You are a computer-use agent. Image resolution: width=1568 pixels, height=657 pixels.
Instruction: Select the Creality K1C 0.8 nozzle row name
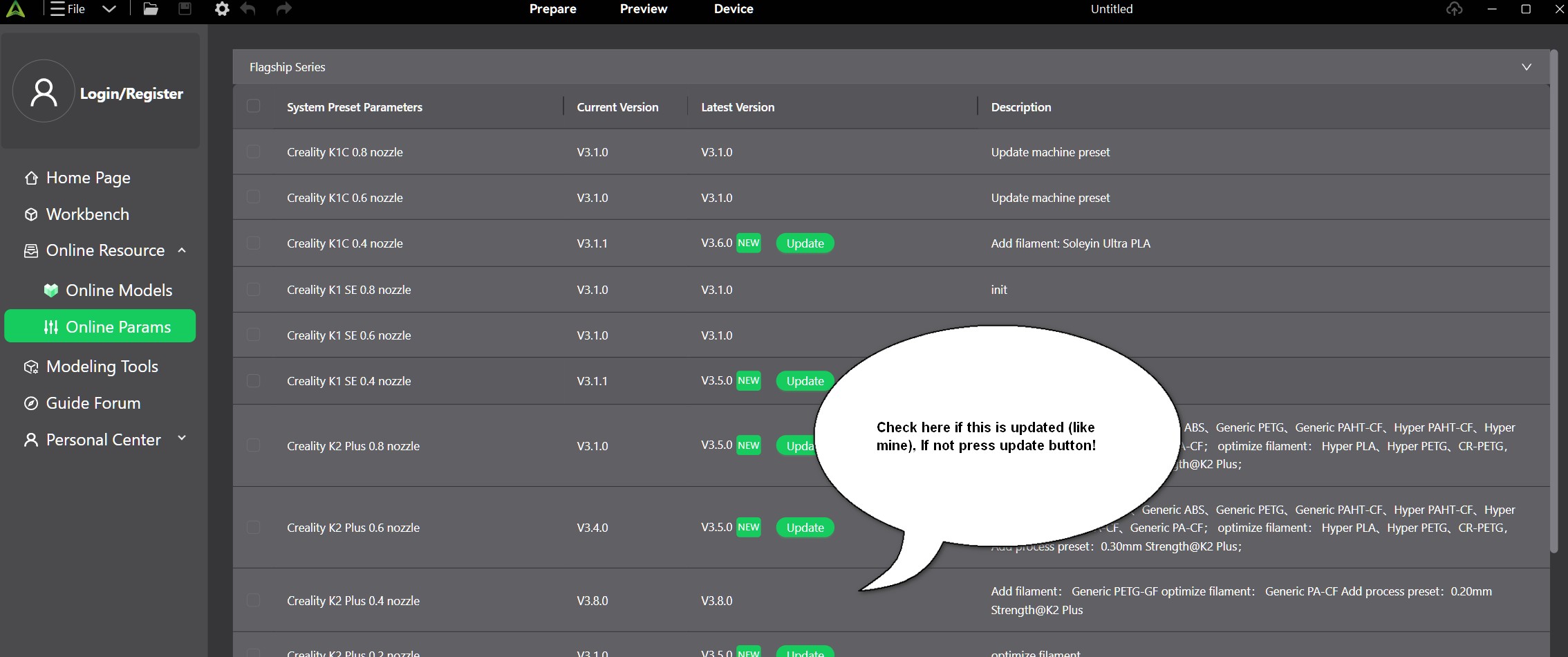[345, 152]
